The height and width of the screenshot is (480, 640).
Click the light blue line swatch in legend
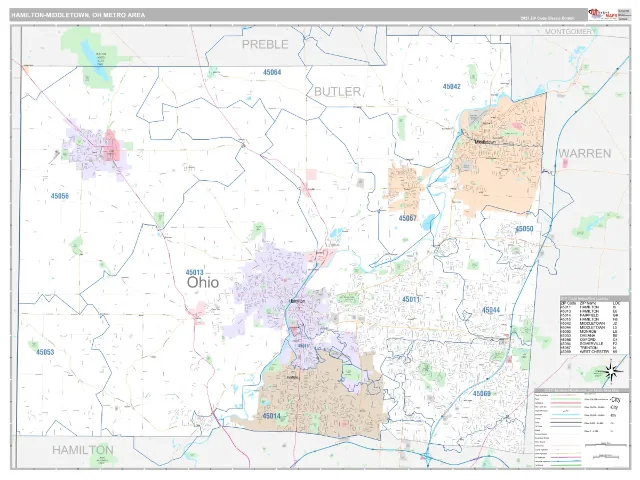(x=566, y=414)
